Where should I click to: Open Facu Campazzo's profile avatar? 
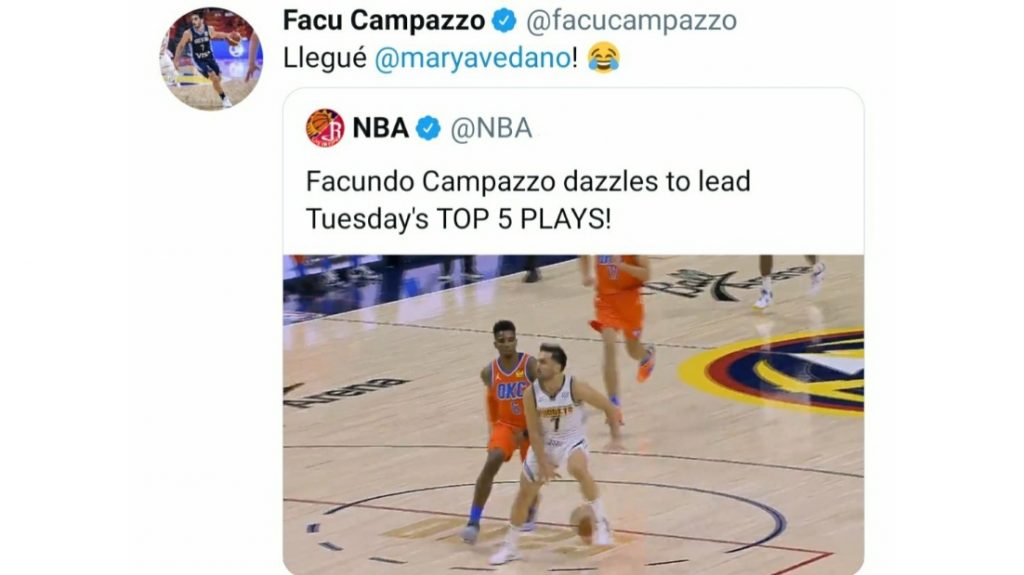[211, 58]
